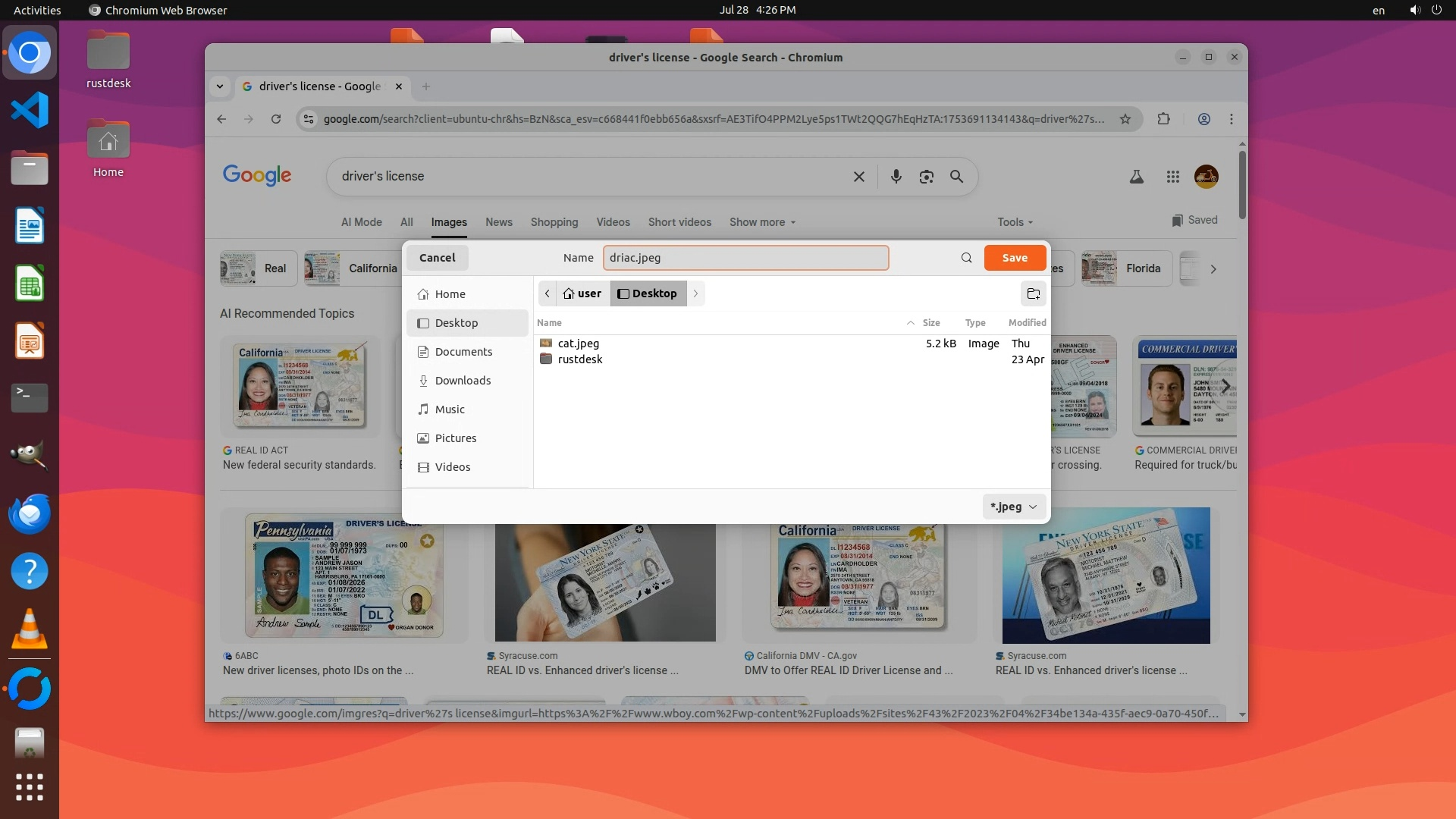Sort files by the Name column
The image size is (1456, 819).
click(550, 323)
